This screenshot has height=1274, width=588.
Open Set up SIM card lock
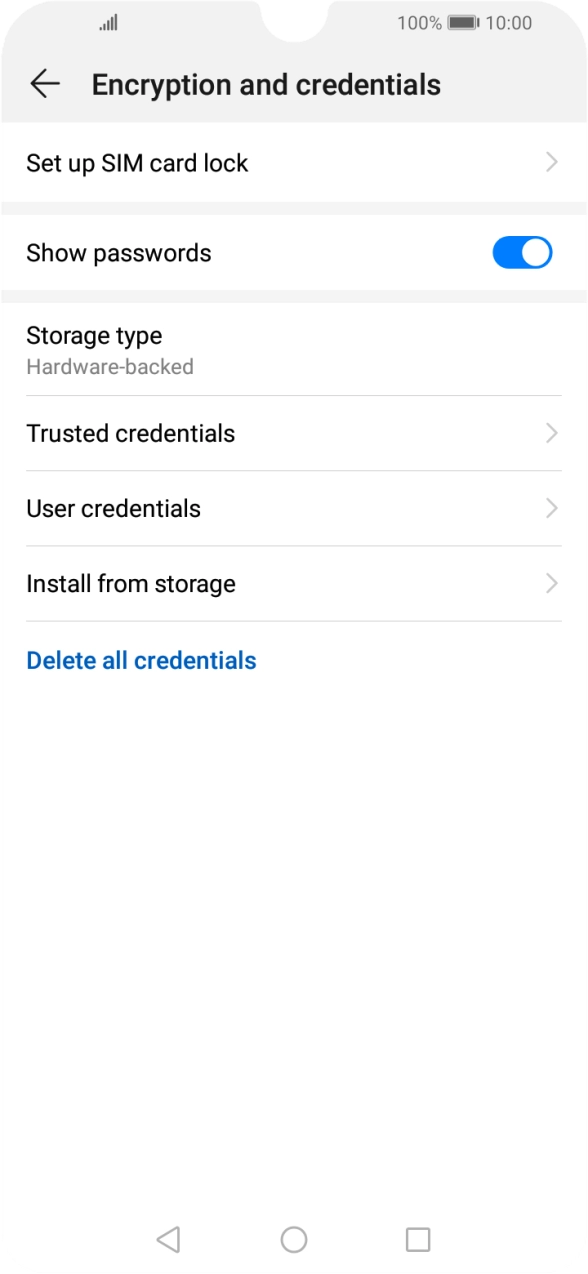[138, 162]
